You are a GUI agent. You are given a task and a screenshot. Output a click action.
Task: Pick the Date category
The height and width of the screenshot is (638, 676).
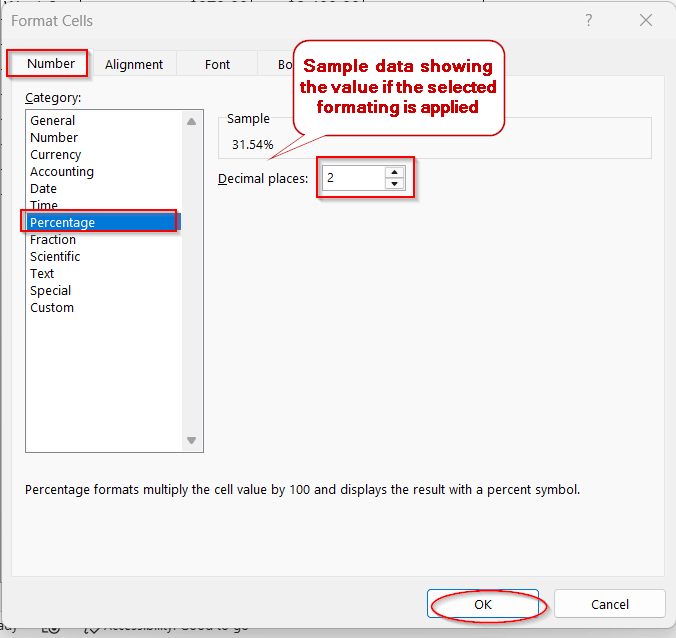click(44, 188)
